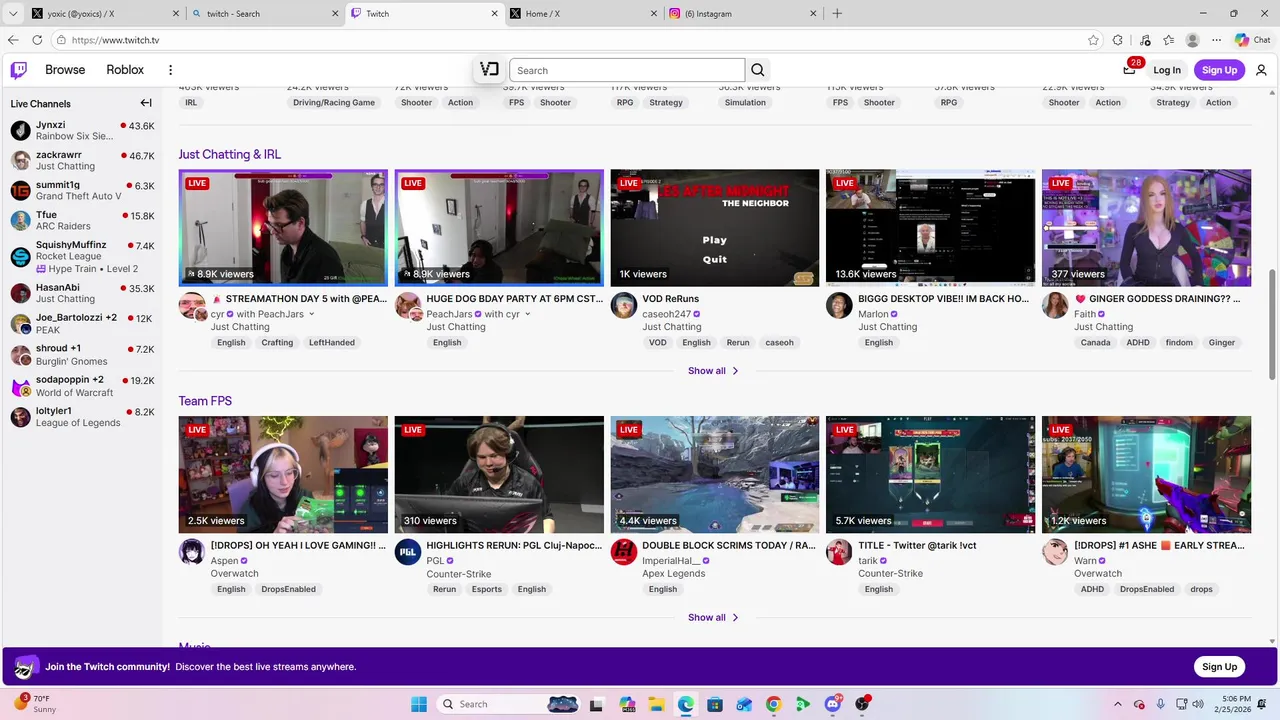
Task: Open the Twitch user profile icon menu
Action: click(1261, 70)
